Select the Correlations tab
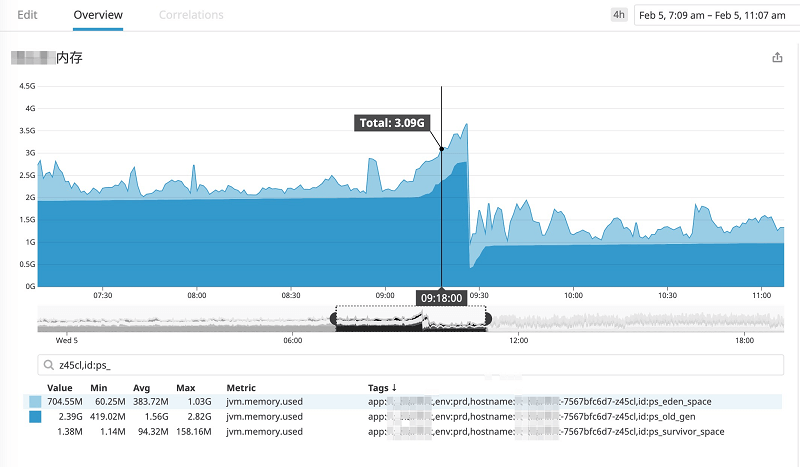 pos(191,15)
